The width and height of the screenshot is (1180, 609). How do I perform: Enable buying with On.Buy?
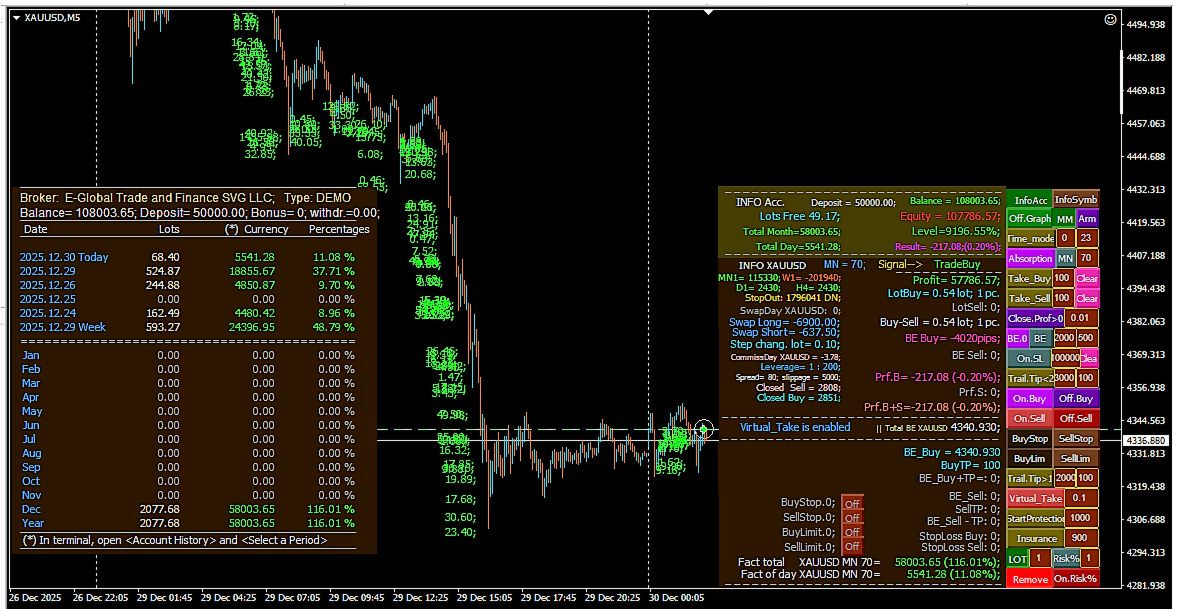coord(1029,398)
